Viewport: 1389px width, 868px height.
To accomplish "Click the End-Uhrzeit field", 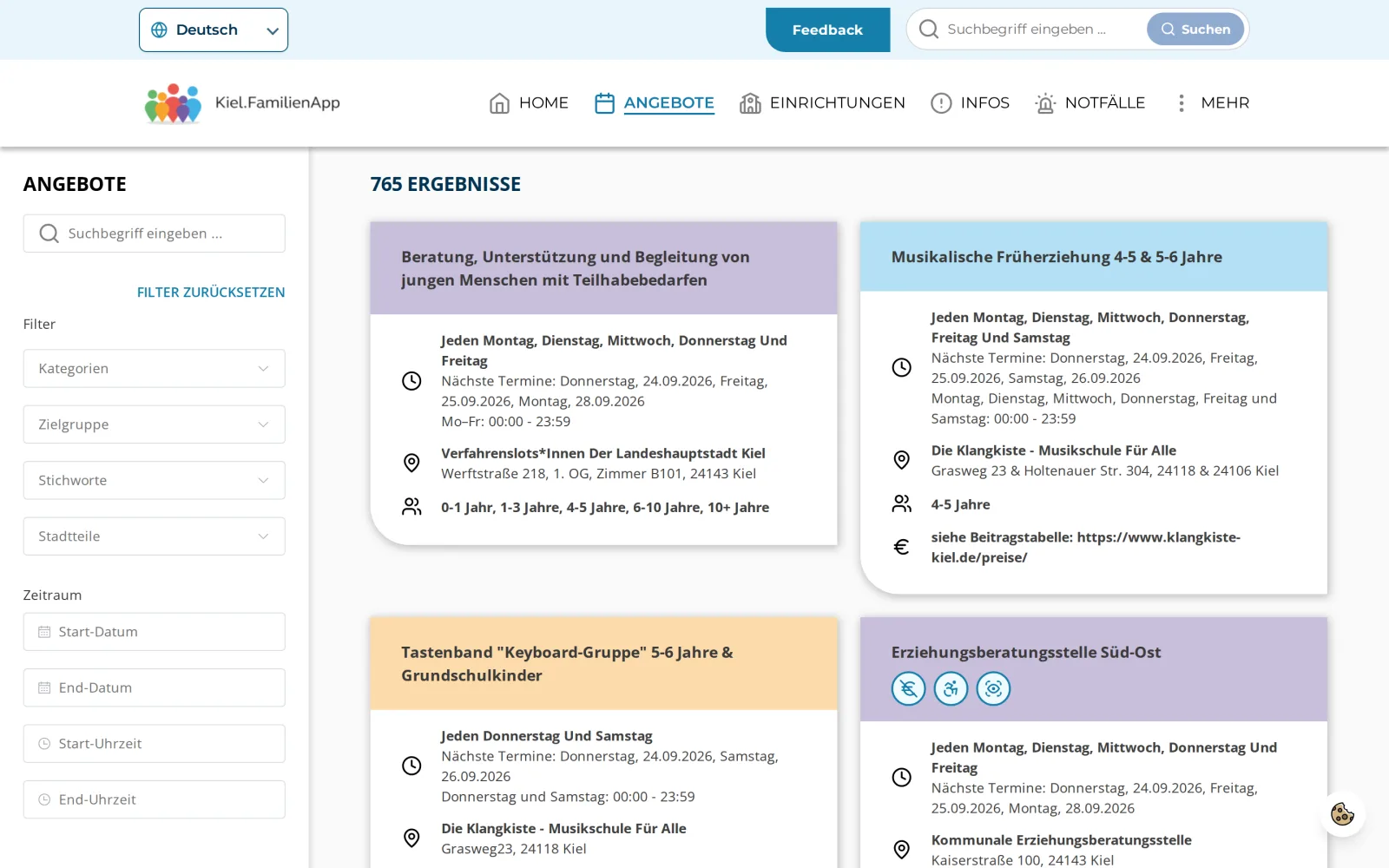I will (155, 799).
